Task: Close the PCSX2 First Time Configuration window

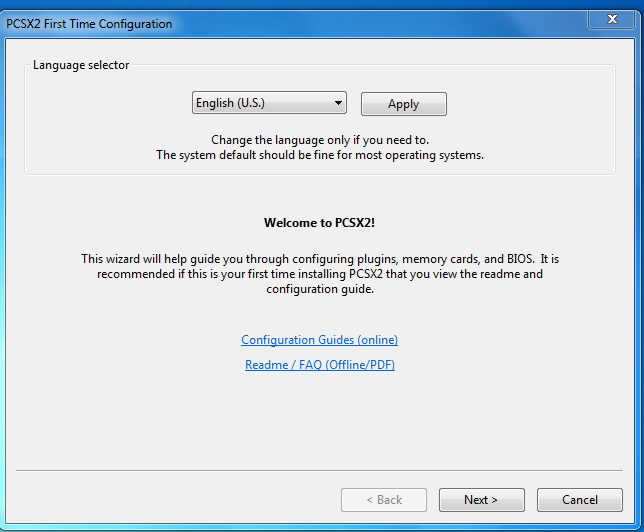Action: pyautogui.click(x=612, y=19)
